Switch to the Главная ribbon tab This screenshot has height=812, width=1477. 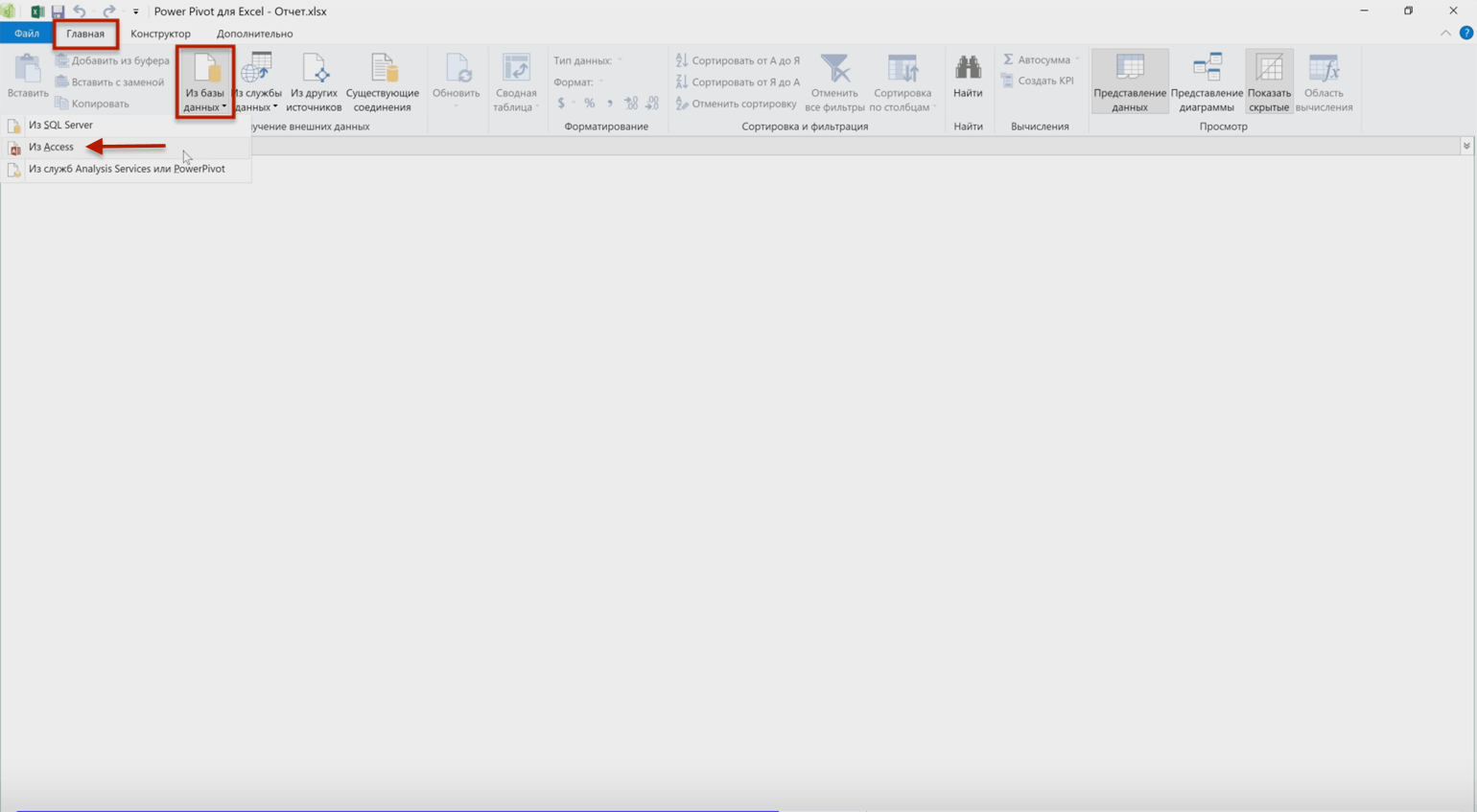[85, 34]
